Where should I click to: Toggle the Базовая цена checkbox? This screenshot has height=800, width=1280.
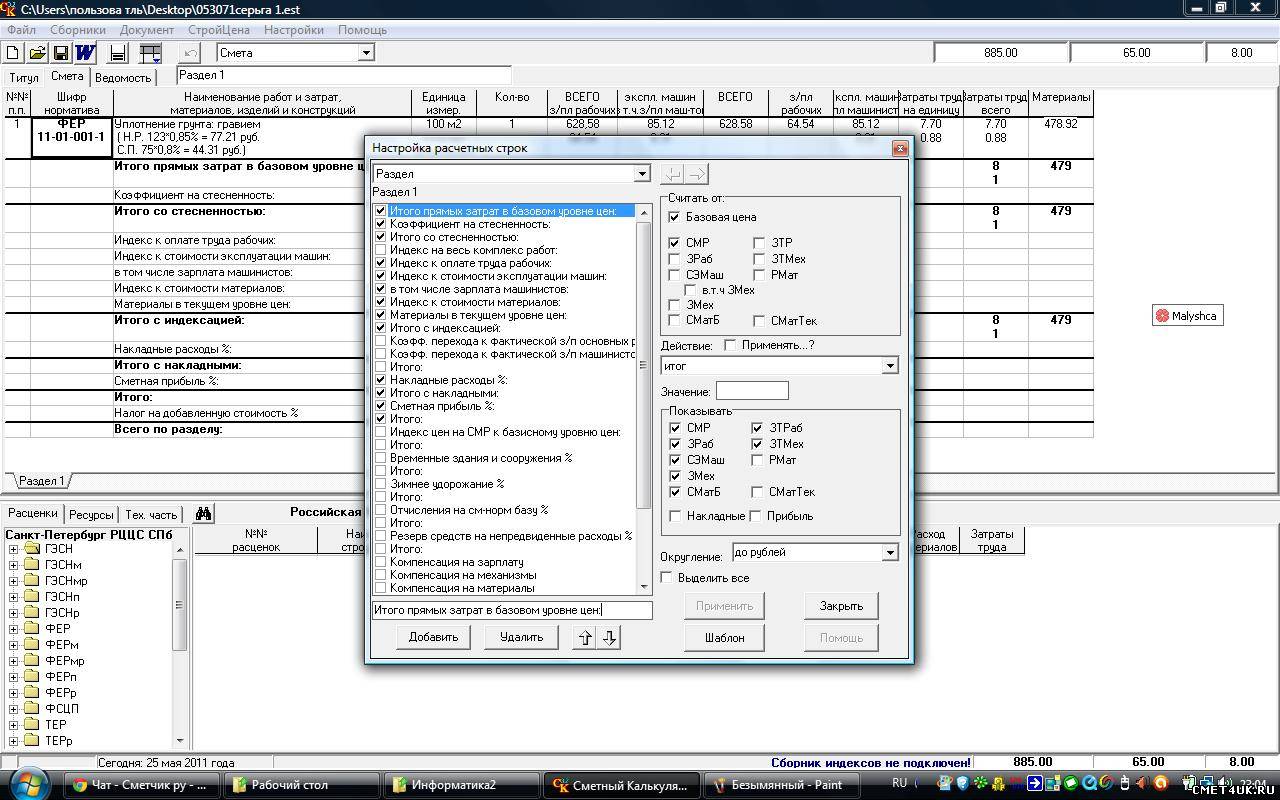click(x=674, y=217)
